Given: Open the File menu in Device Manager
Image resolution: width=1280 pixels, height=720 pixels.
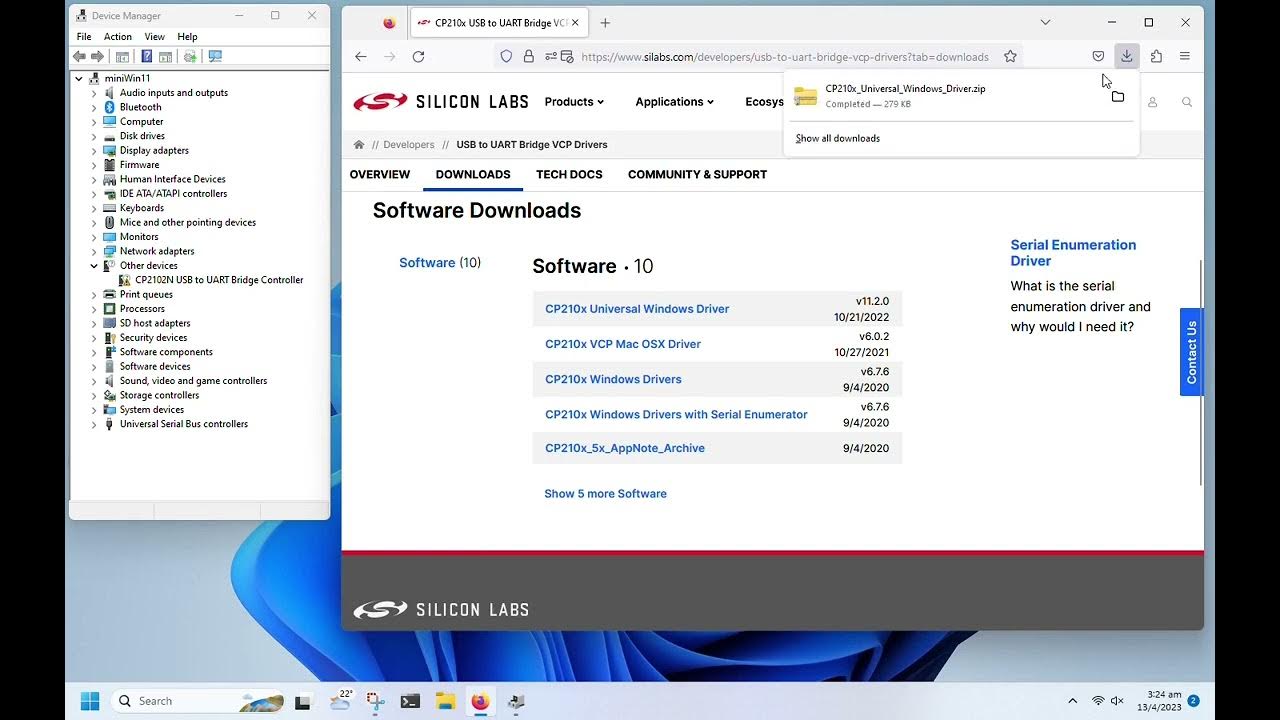Looking at the screenshot, I should tap(84, 37).
